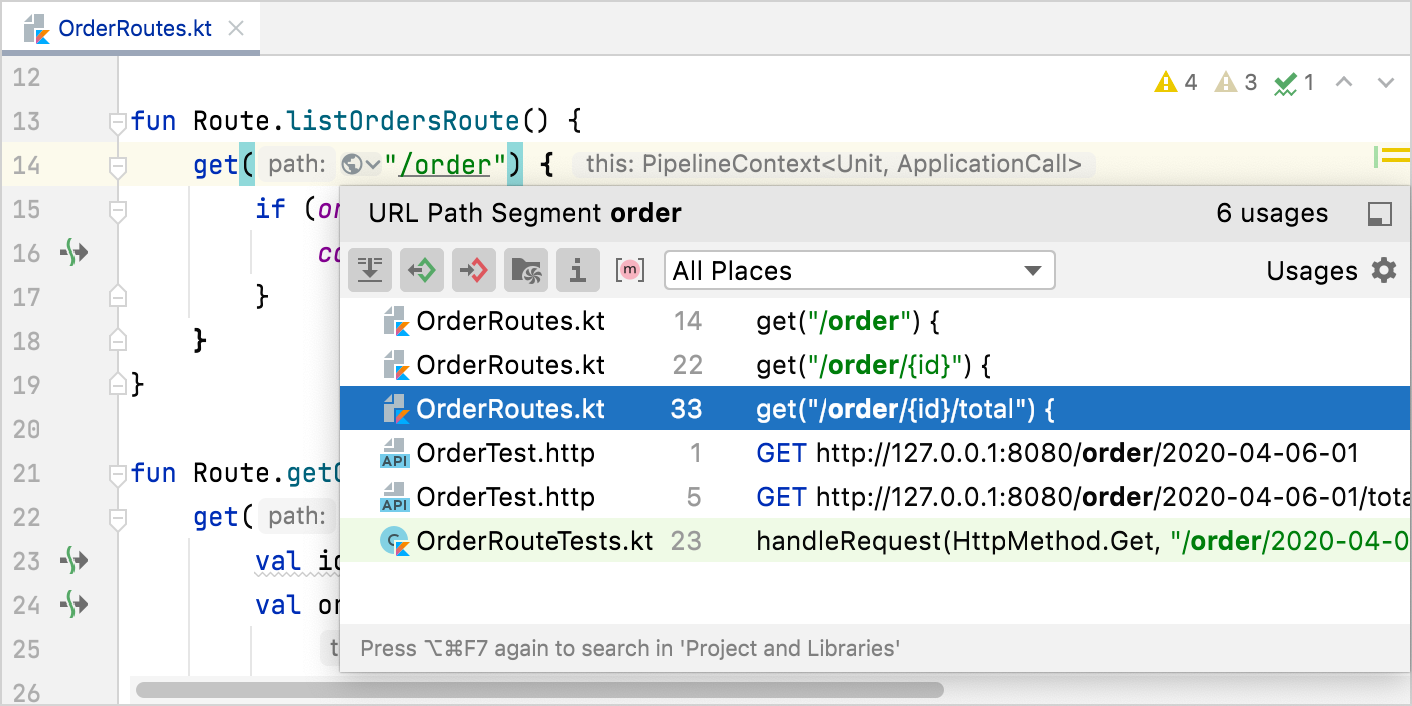The width and height of the screenshot is (1412, 706).
Task: Collapse the fold marker at line 21
Action: tap(117, 473)
